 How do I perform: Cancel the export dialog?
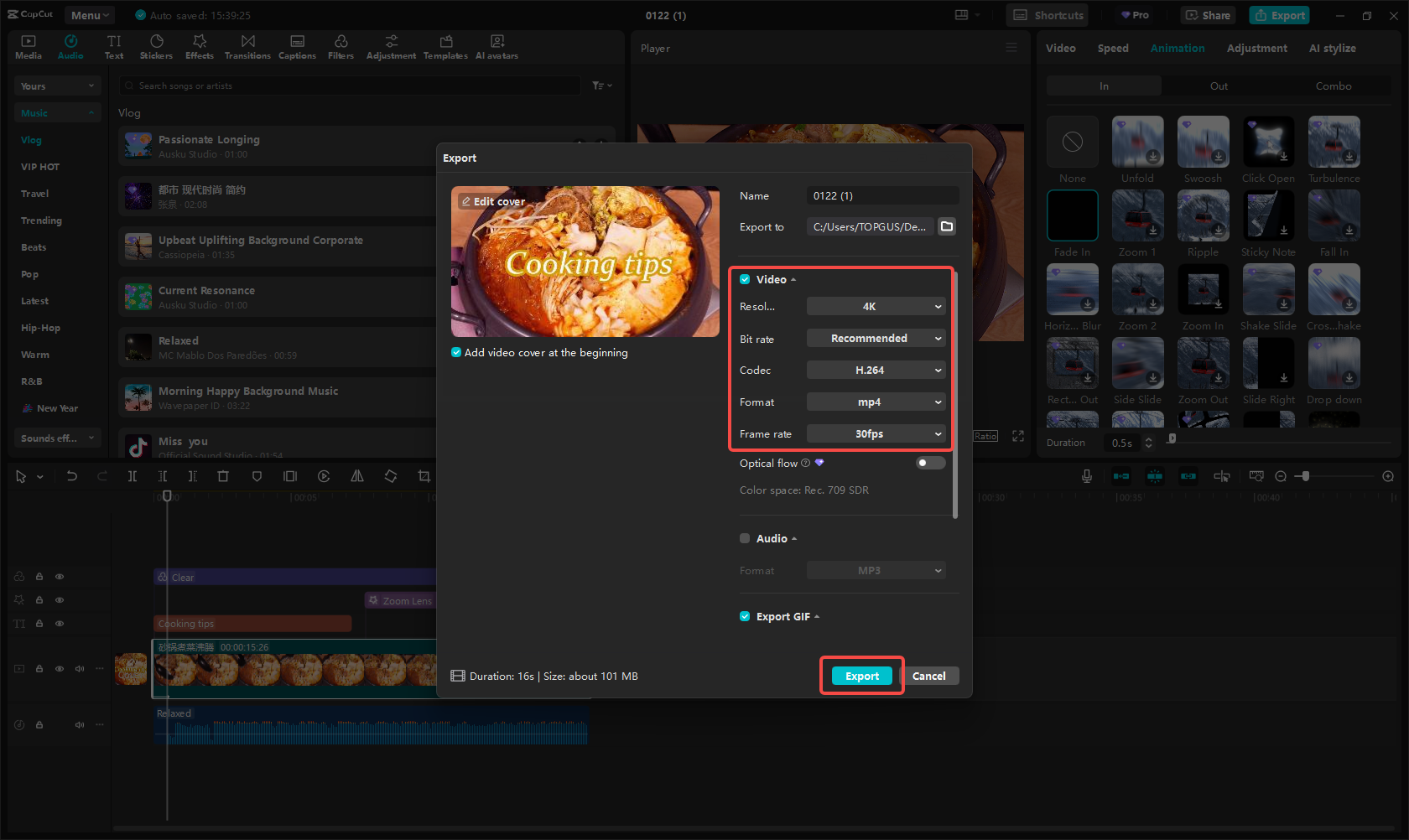click(x=929, y=676)
